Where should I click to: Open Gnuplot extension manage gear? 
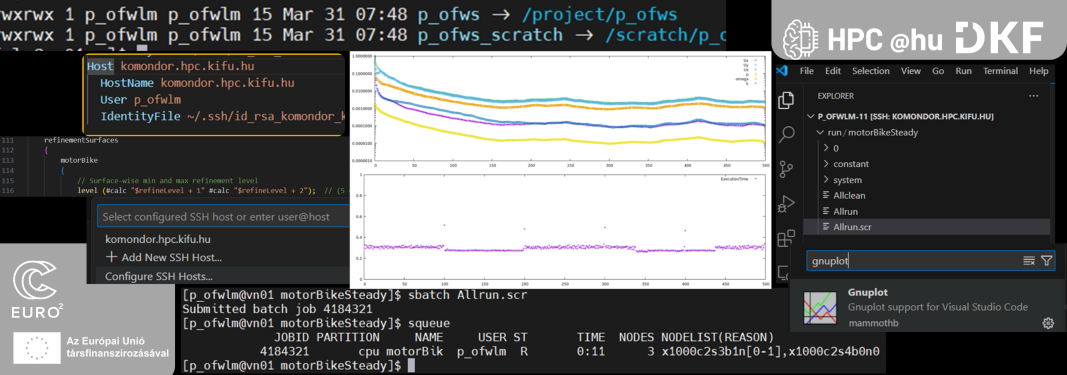[x=1048, y=323]
